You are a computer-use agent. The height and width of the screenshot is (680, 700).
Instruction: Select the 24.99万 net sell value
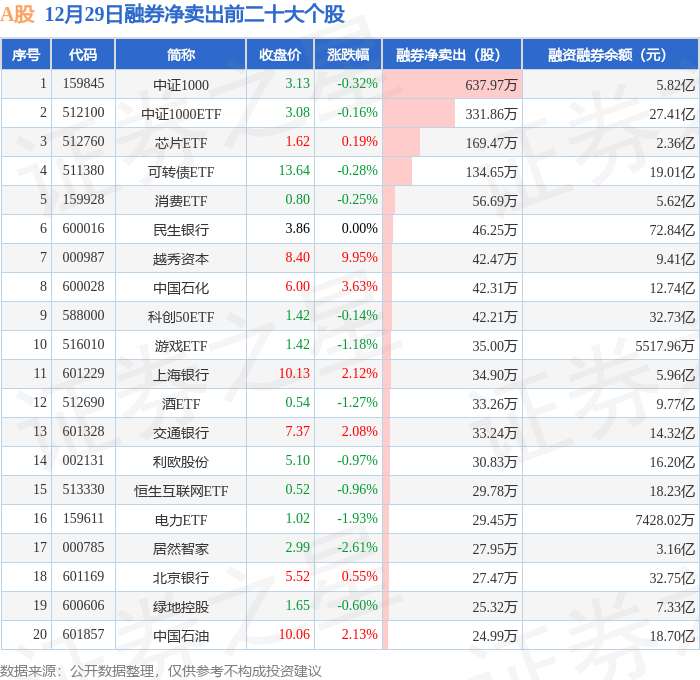point(495,636)
